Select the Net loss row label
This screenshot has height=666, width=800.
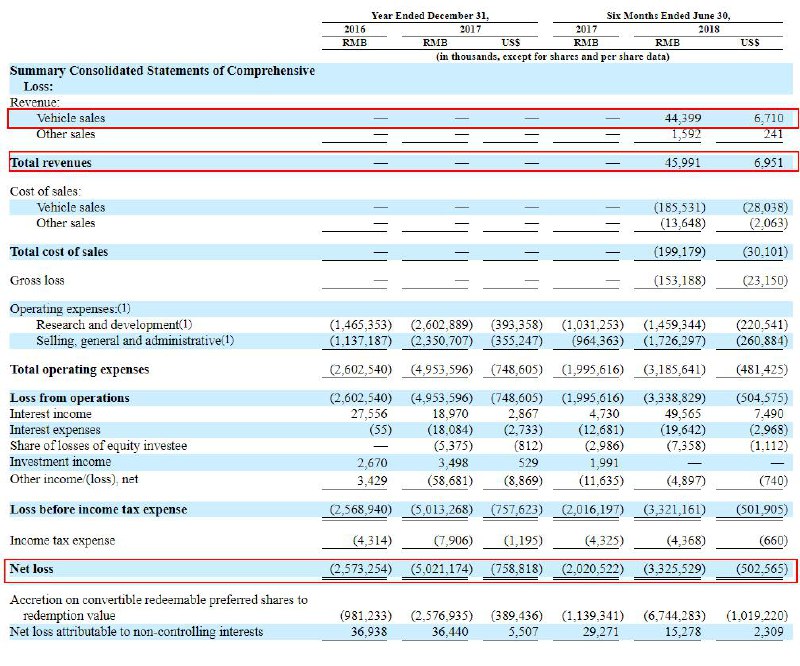click(31, 569)
